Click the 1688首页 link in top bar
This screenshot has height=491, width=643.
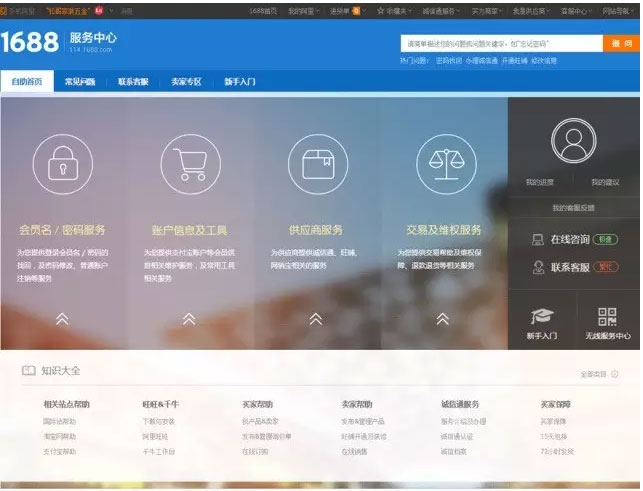263,11
